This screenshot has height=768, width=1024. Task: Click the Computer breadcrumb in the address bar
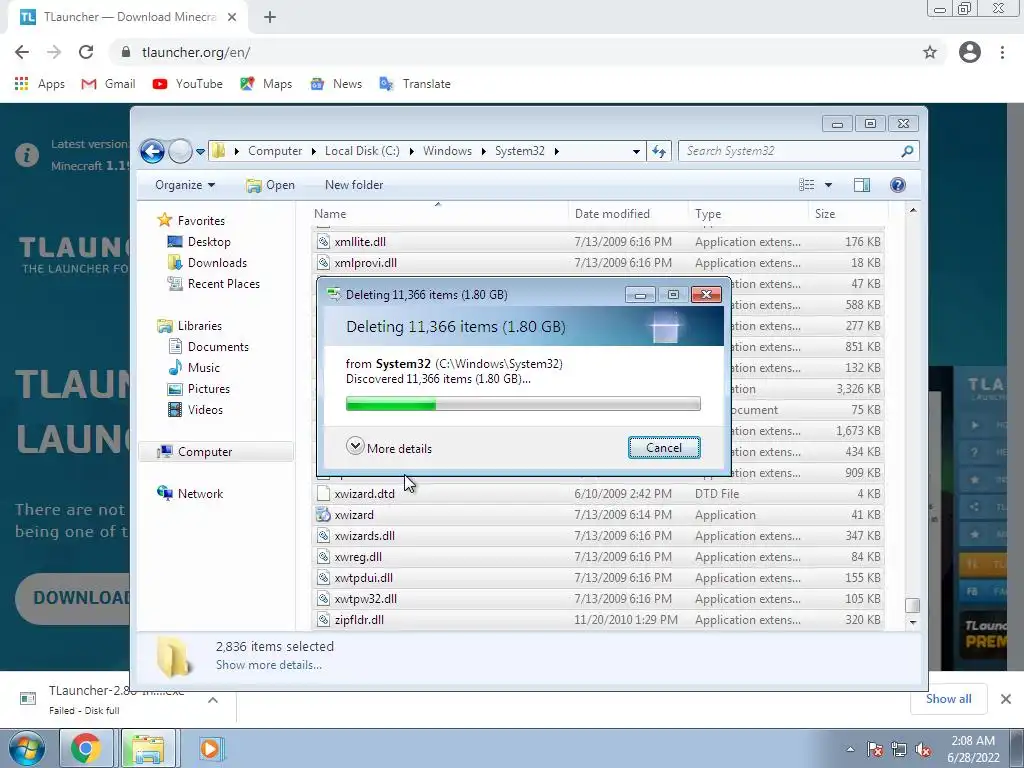pos(275,151)
